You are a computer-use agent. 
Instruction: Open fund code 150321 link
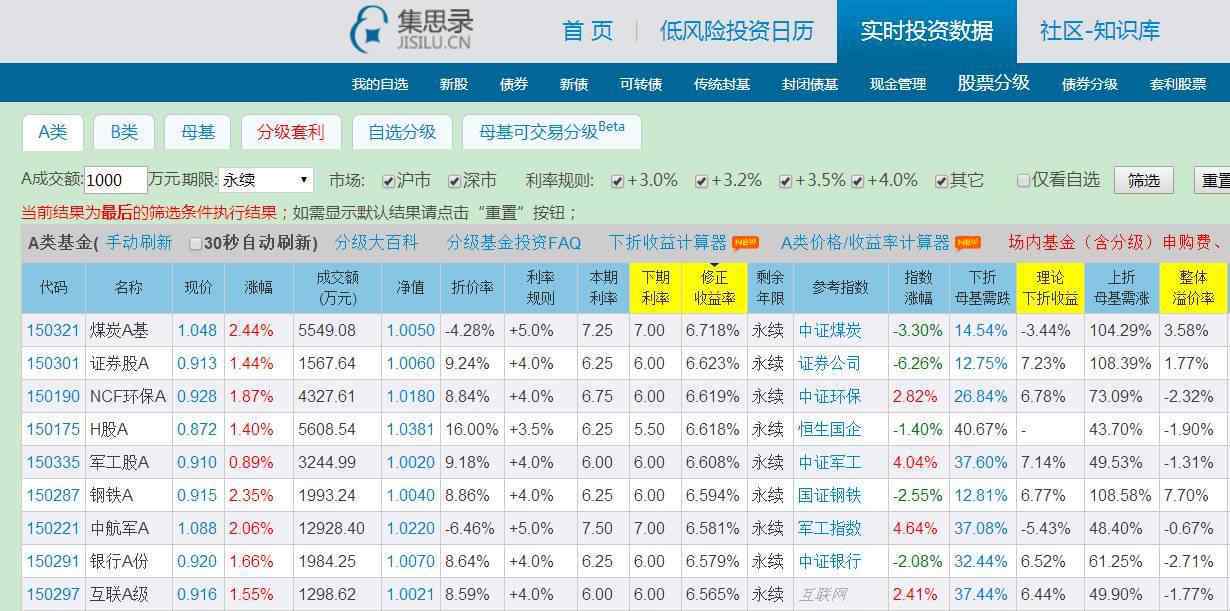pos(52,331)
